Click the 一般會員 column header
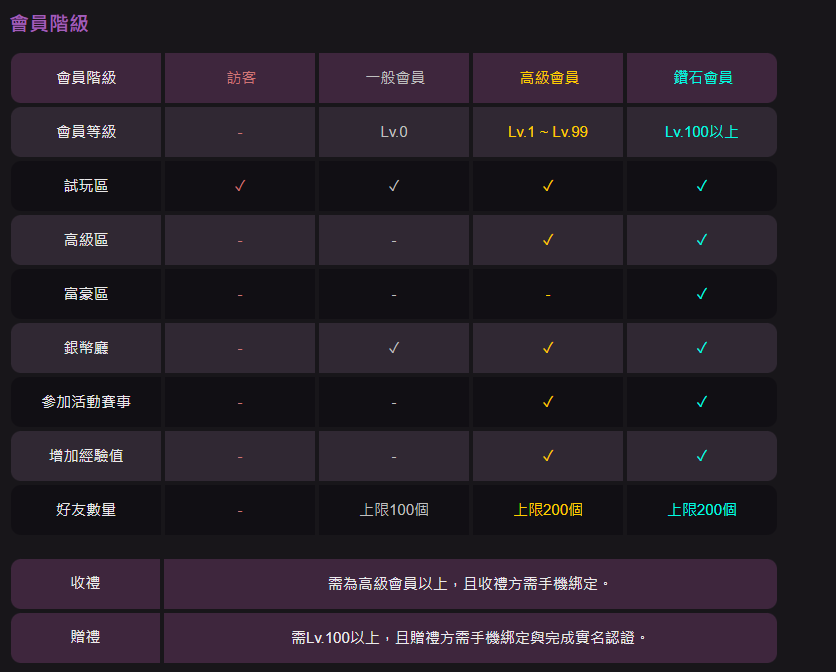This screenshot has width=836, height=672. coord(394,78)
